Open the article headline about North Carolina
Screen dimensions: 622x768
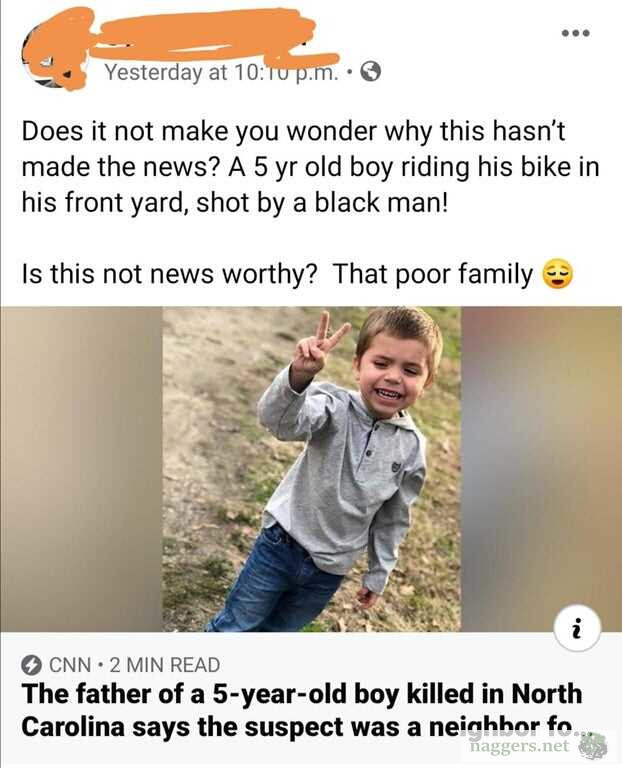tap(300, 708)
